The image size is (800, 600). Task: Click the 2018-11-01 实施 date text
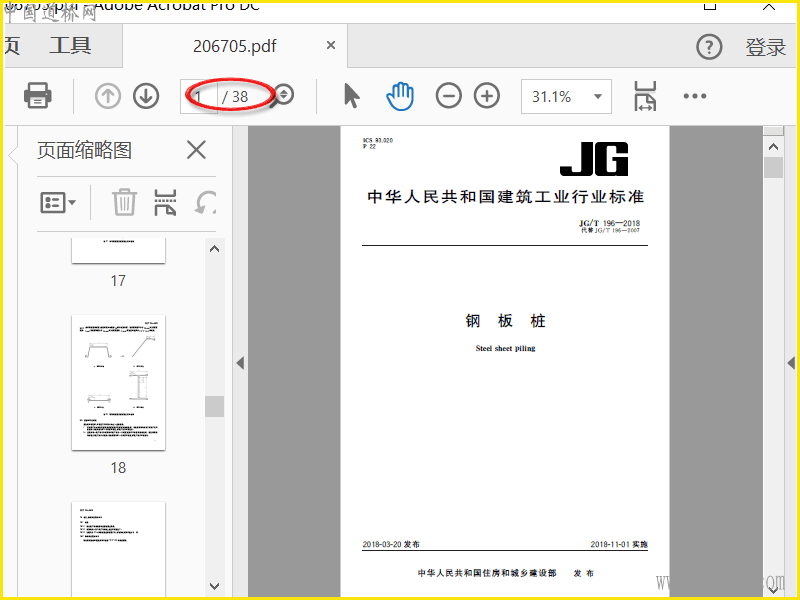[x=619, y=544]
